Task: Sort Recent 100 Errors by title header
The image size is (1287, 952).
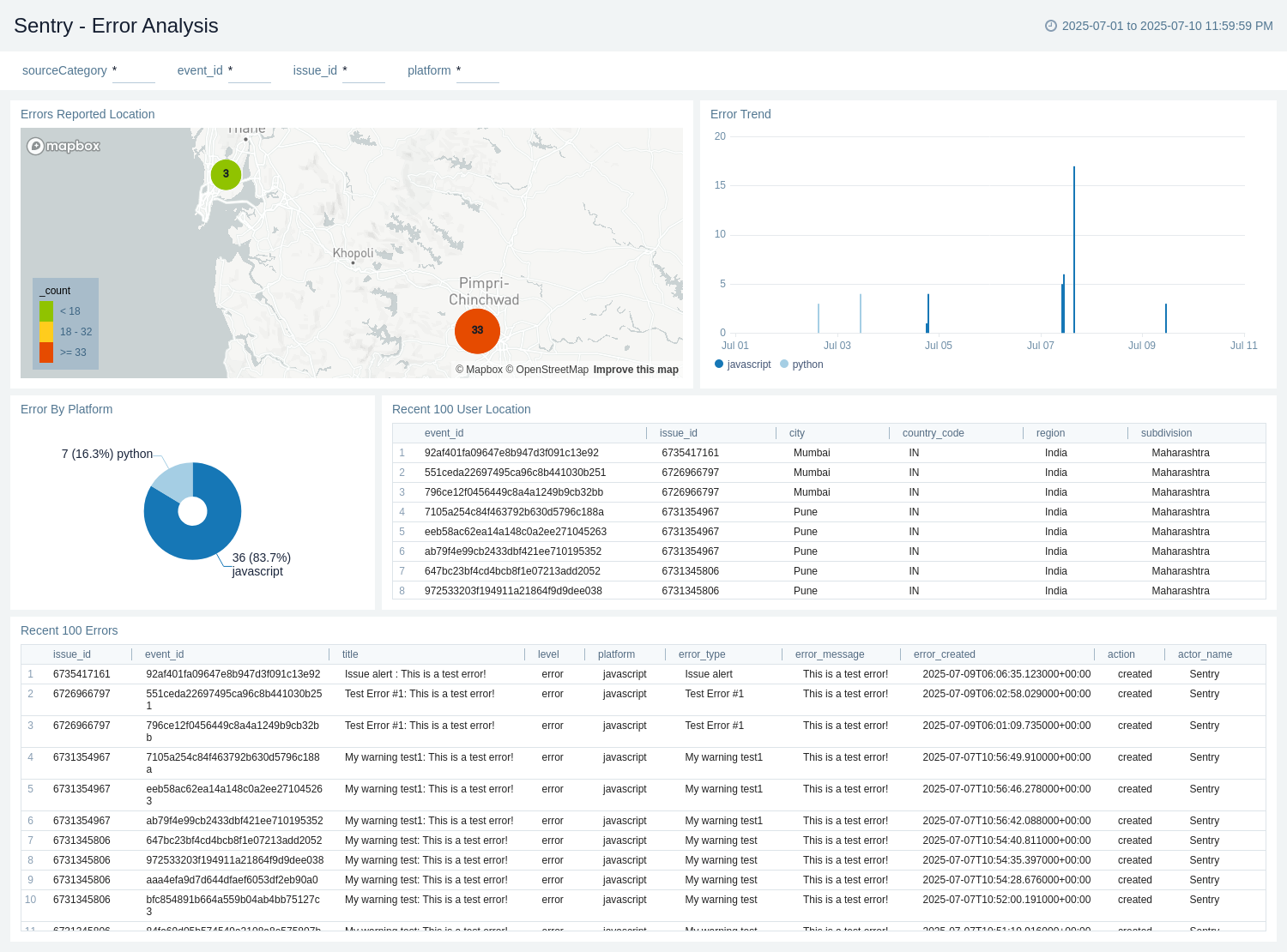Action: tap(350, 654)
